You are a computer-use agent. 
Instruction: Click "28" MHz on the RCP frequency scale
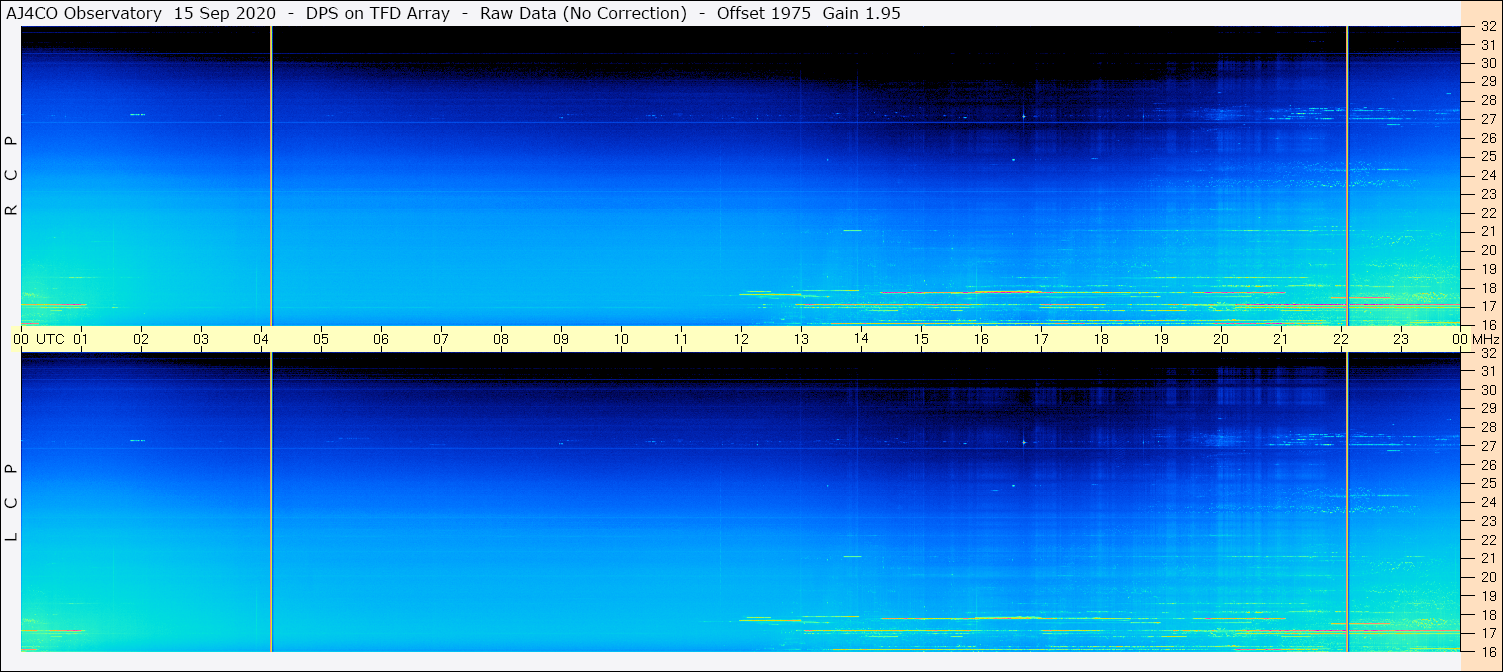[1488, 101]
